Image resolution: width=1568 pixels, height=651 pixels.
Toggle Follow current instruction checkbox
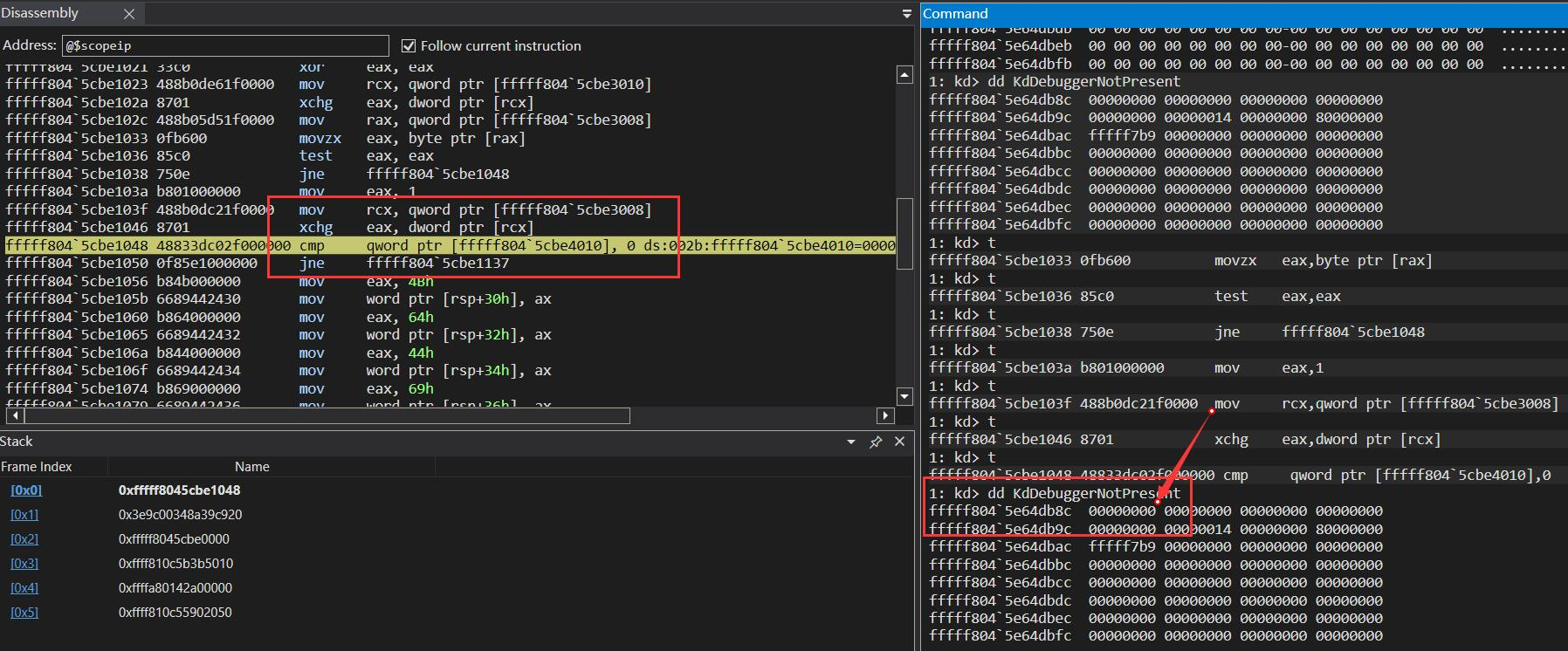(x=408, y=45)
